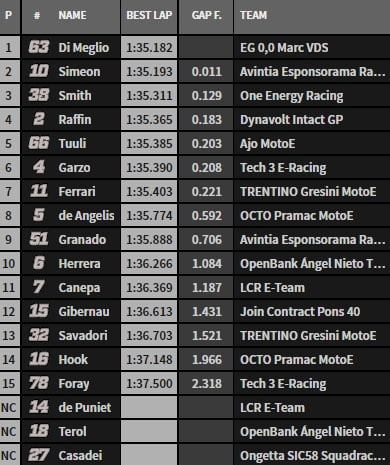Click the number 63 rider badge
The height and width of the screenshot is (465, 390).
(x=39, y=47)
